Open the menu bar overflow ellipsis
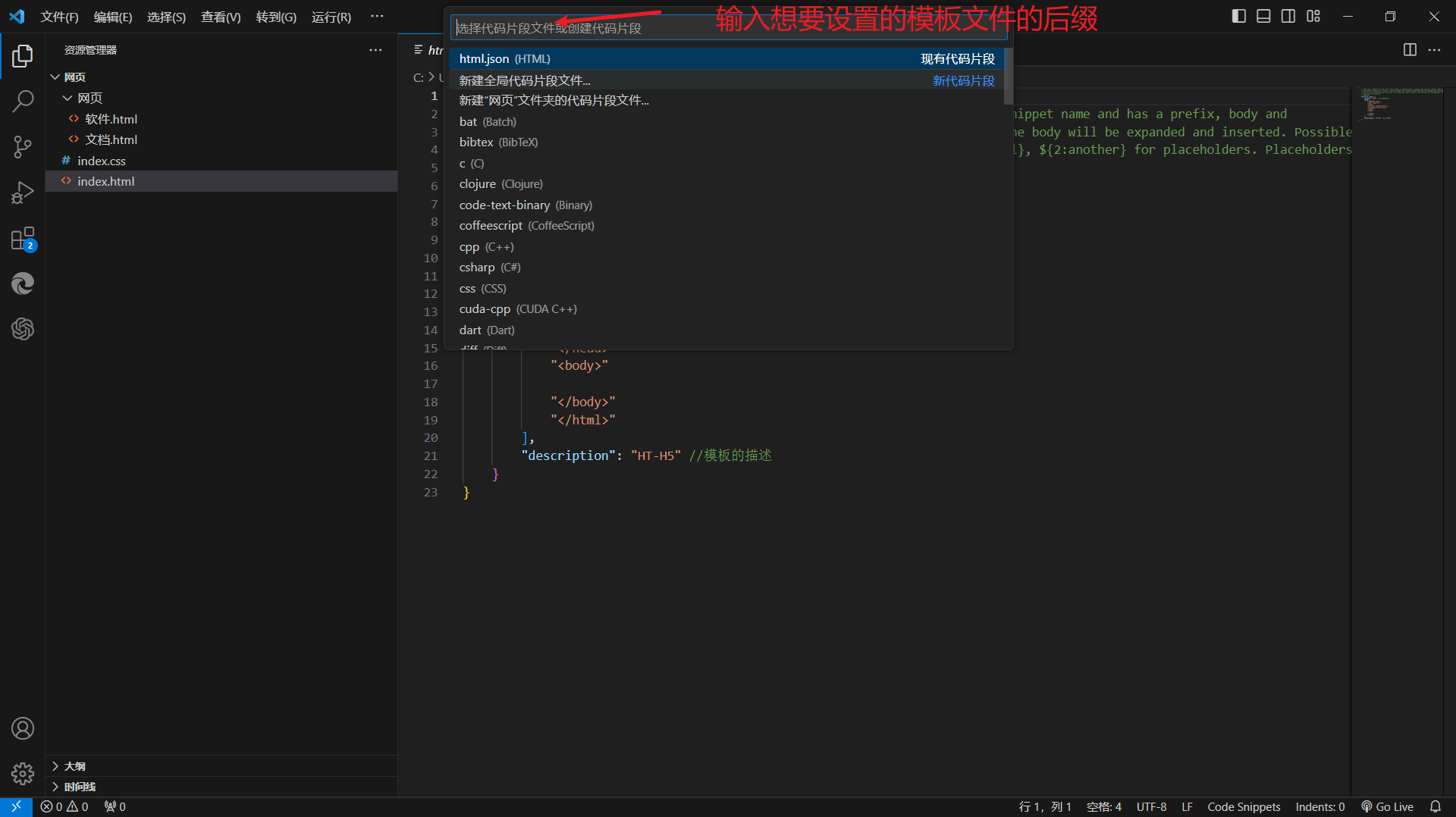The width and height of the screenshot is (1456, 817). [377, 16]
